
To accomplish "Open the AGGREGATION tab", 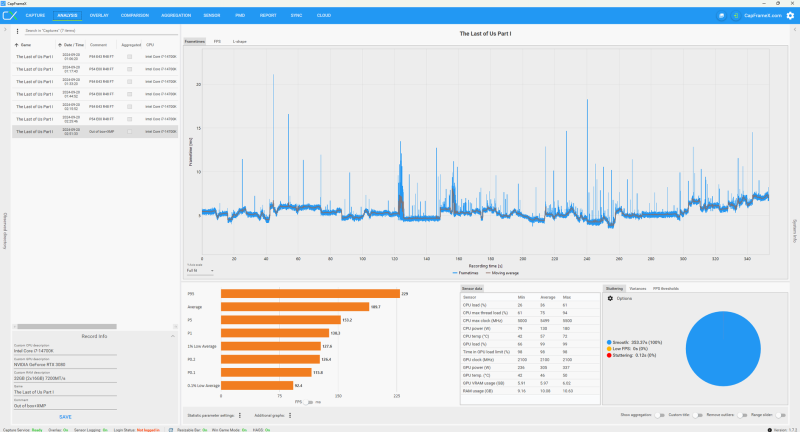I will 176,15.
